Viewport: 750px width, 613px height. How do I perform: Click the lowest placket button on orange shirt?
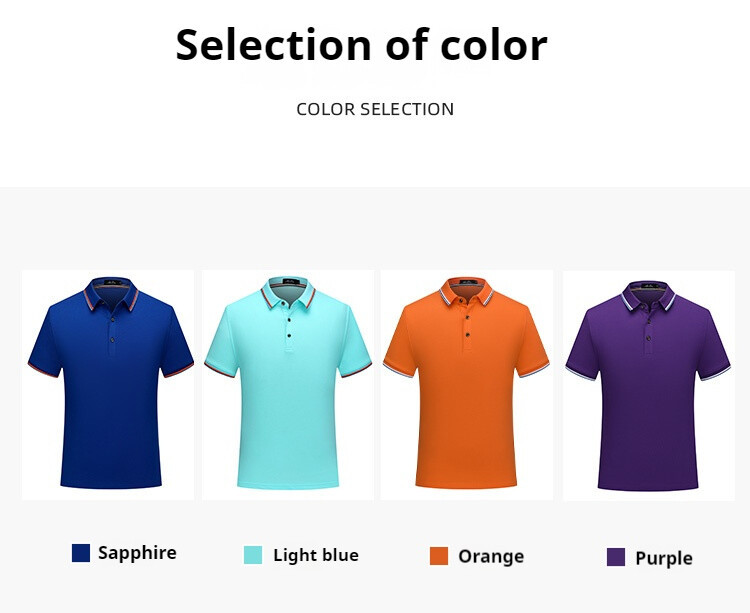(x=467, y=335)
